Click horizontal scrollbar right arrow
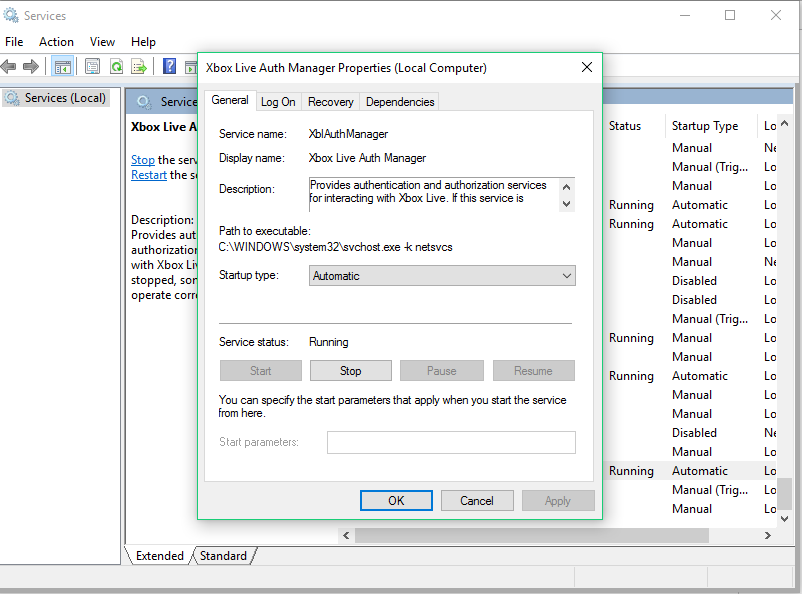The width and height of the screenshot is (802, 594). (x=767, y=536)
